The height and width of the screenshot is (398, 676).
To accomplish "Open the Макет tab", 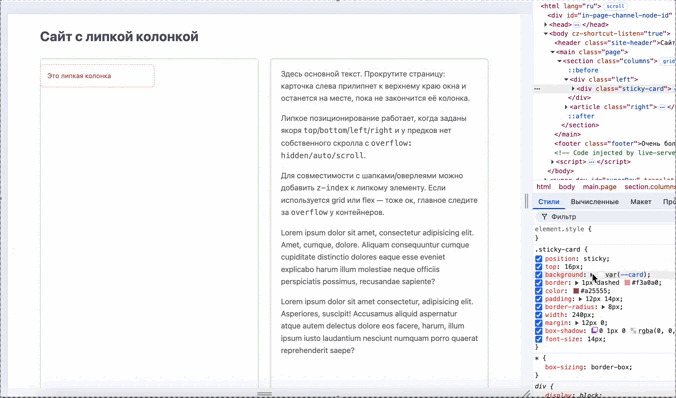I will click(641, 202).
